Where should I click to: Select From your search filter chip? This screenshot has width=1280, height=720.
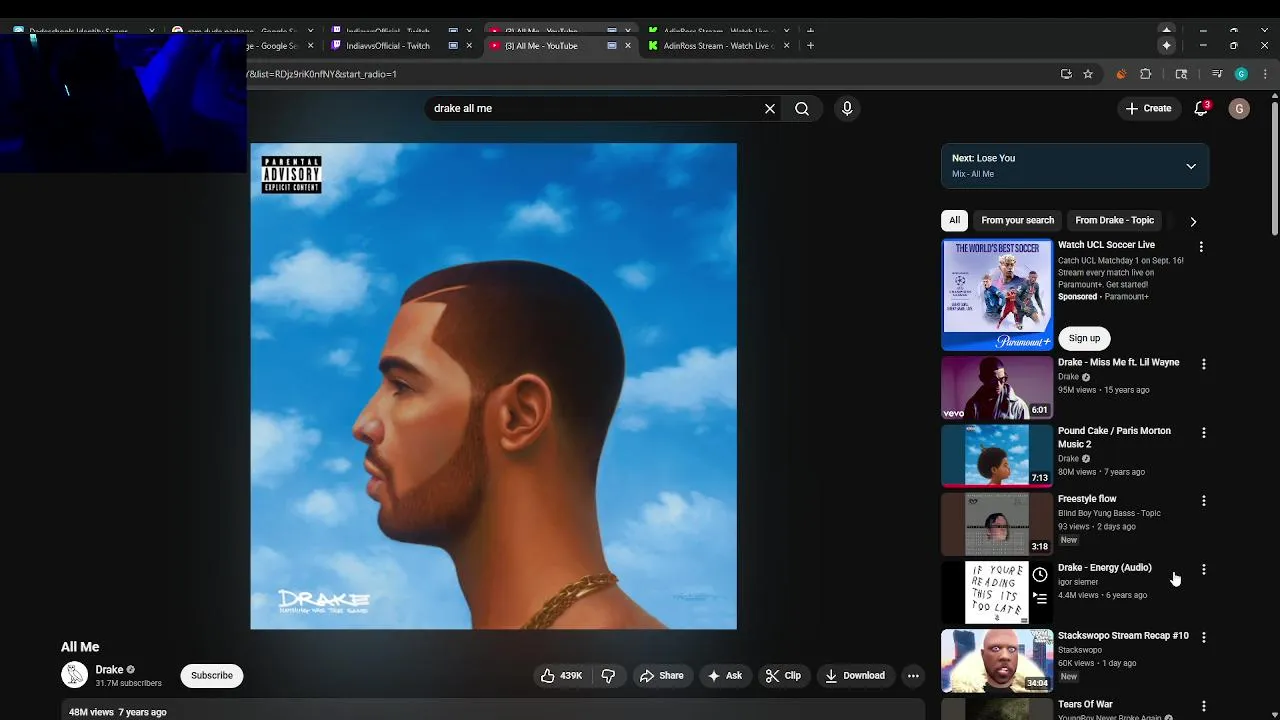1017,220
